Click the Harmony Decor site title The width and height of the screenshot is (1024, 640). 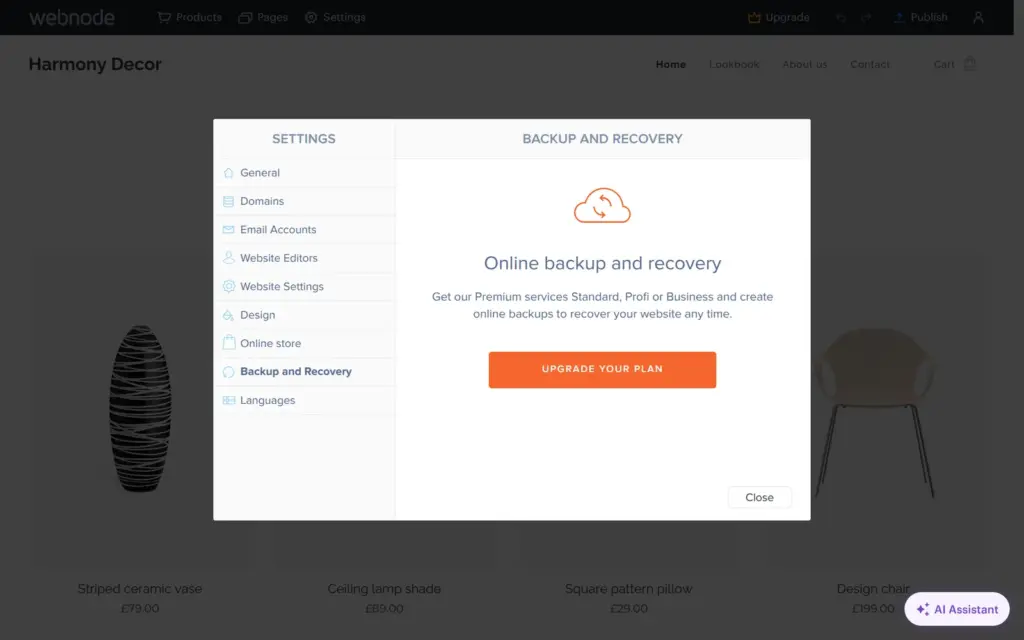(x=95, y=64)
